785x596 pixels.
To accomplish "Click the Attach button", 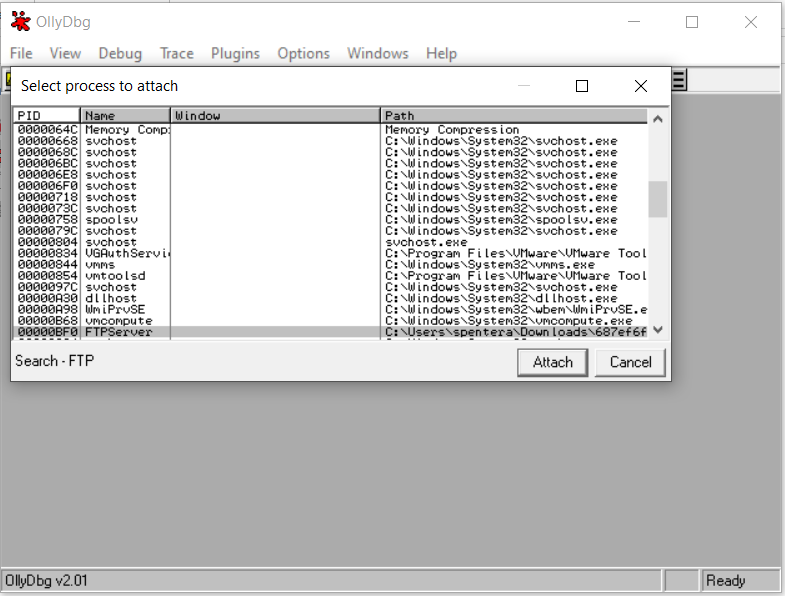I will 553,362.
